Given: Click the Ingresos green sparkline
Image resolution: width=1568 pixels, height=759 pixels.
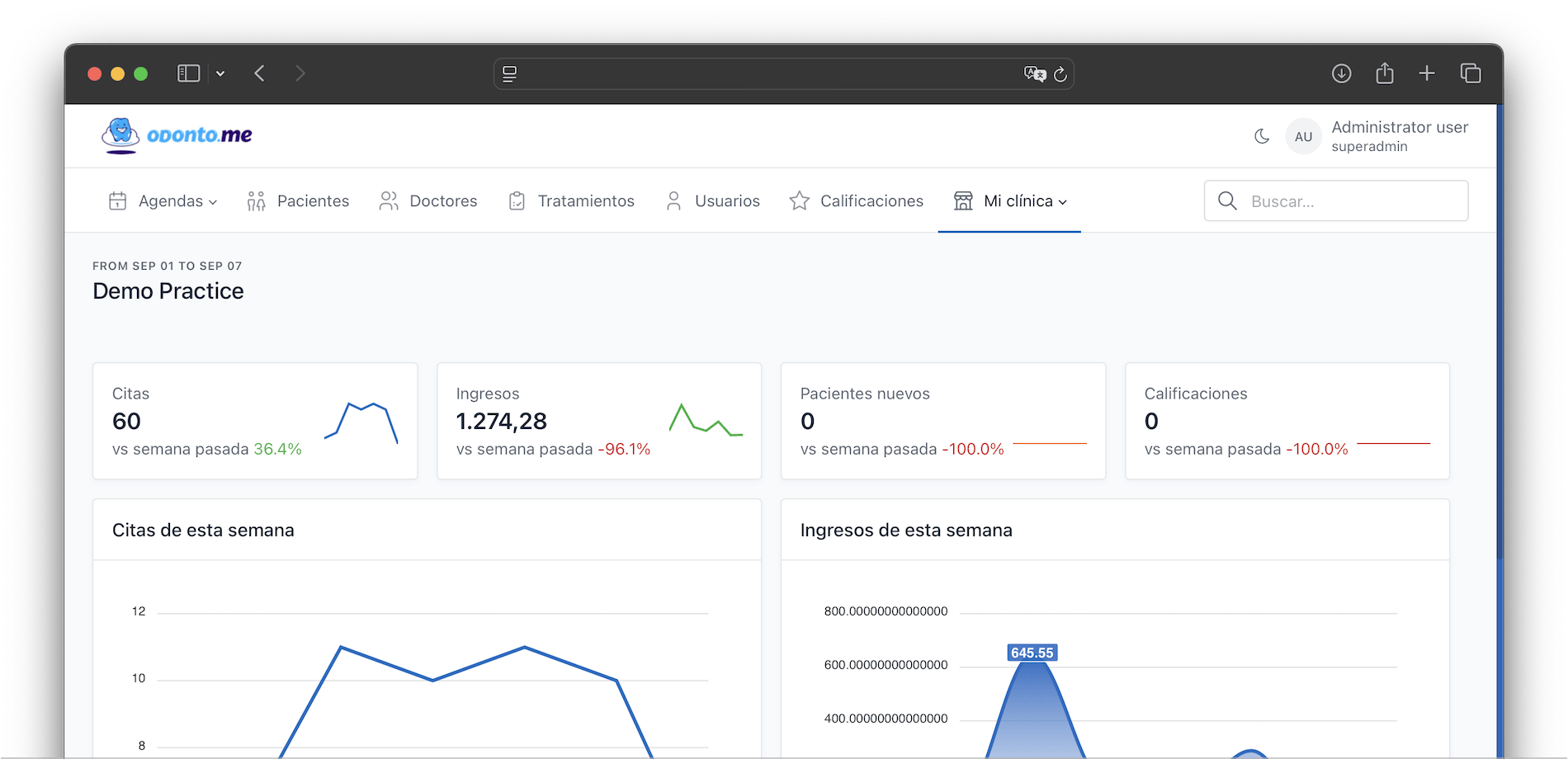Looking at the screenshot, I should pos(706,419).
